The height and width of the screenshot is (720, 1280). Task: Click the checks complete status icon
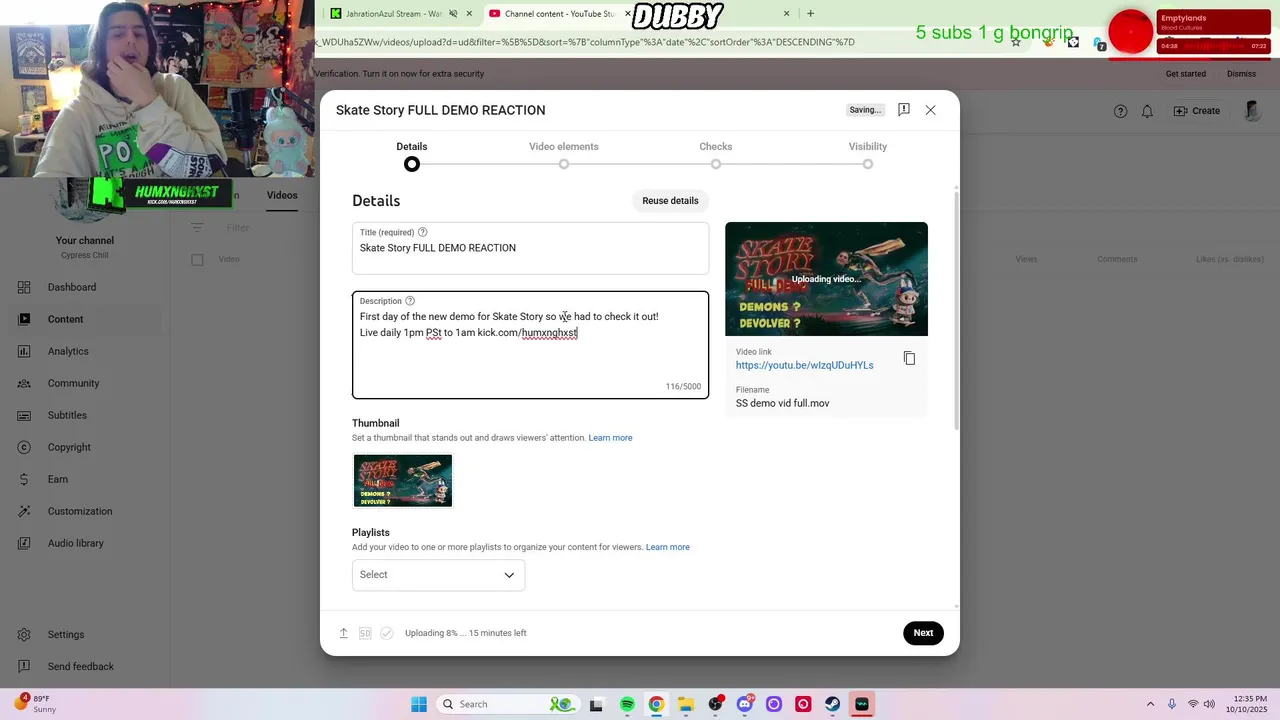pyautogui.click(x=387, y=633)
